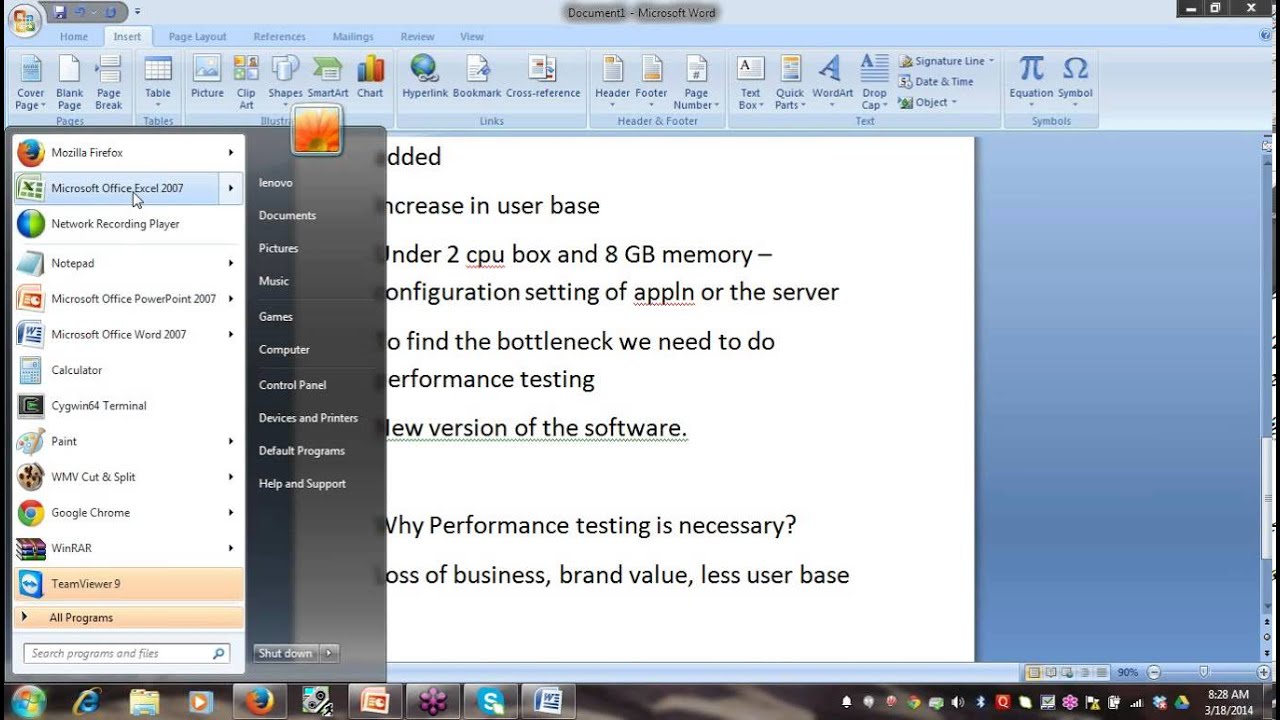Open Documents from Start menu
Viewport: 1280px width, 720px height.
(x=287, y=215)
